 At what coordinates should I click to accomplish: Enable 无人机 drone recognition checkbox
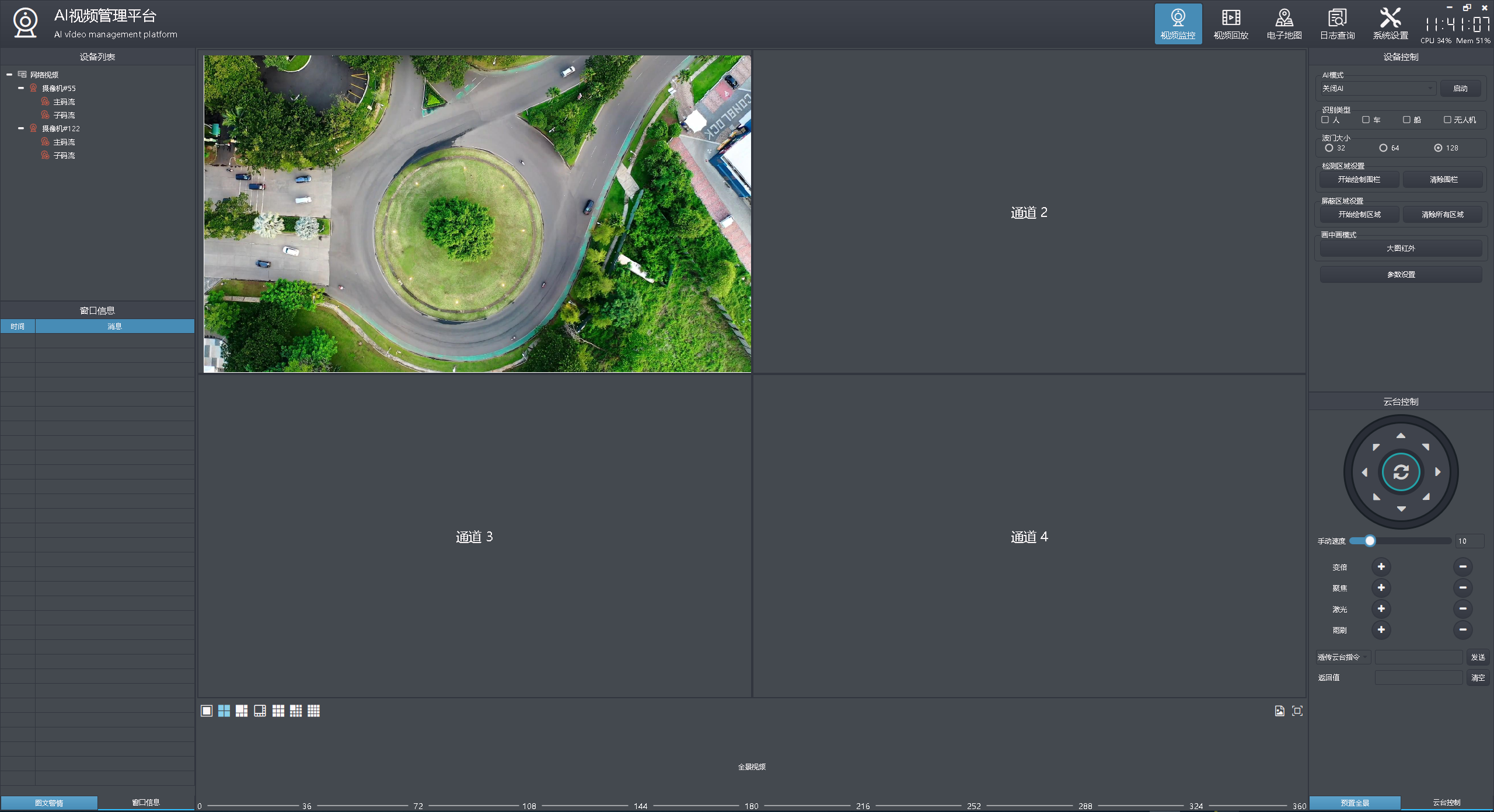1447,120
